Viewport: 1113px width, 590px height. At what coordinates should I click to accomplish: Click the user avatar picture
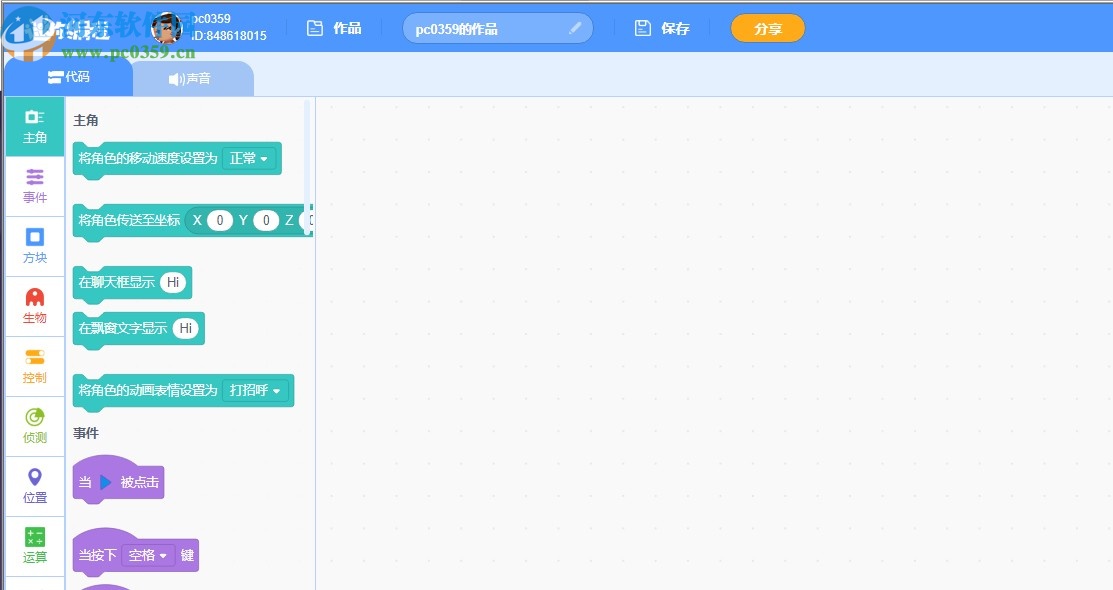[168, 28]
